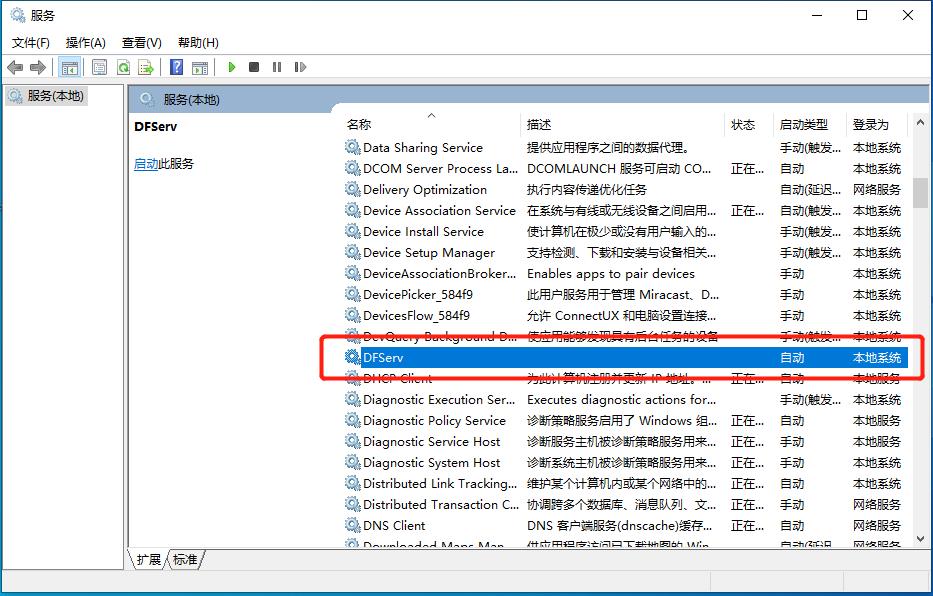The image size is (933, 596).
Task: Click the Back arrow in the toolbar
Action: click(15, 67)
